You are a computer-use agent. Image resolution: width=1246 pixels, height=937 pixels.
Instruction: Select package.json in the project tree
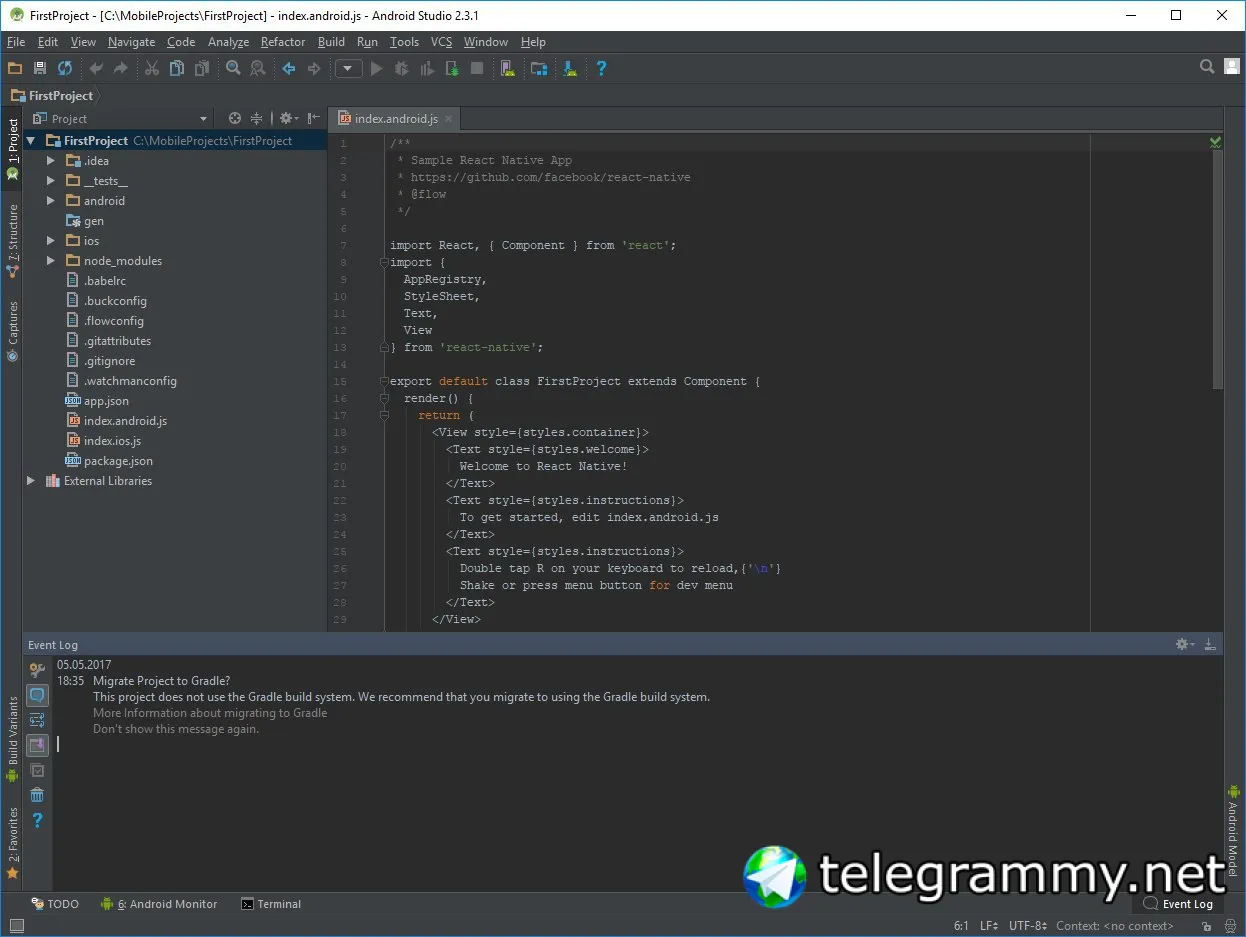click(x=118, y=461)
